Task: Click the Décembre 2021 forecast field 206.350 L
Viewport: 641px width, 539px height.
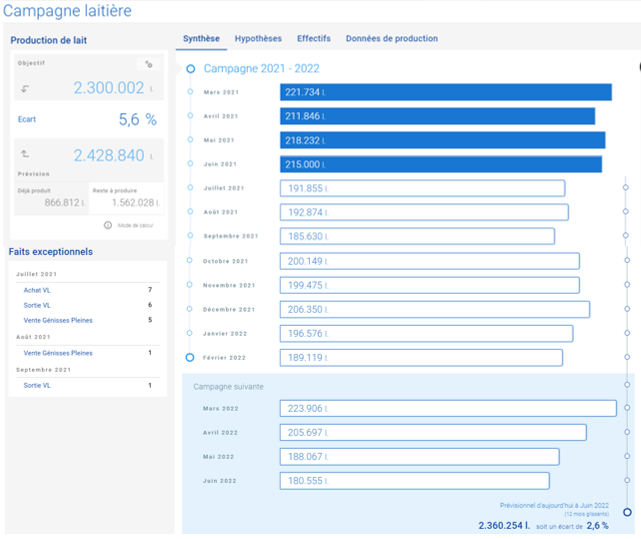Action: coord(435,310)
